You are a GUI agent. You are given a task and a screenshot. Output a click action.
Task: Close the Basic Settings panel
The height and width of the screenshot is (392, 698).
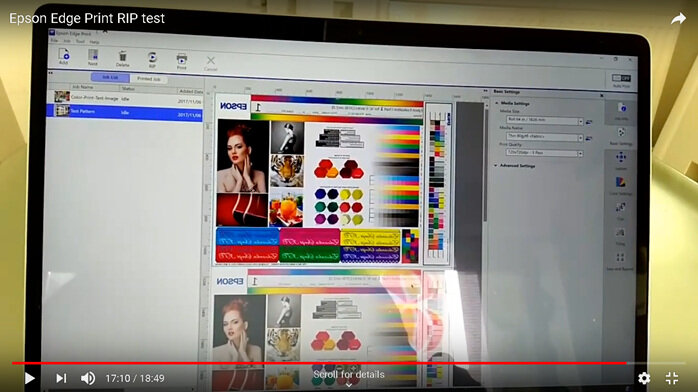point(601,95)
